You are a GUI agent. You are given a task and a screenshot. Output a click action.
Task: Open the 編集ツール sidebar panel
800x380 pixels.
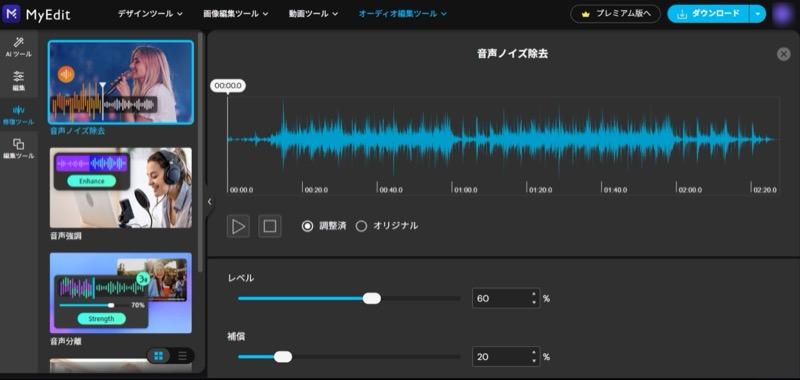[18, 149]
